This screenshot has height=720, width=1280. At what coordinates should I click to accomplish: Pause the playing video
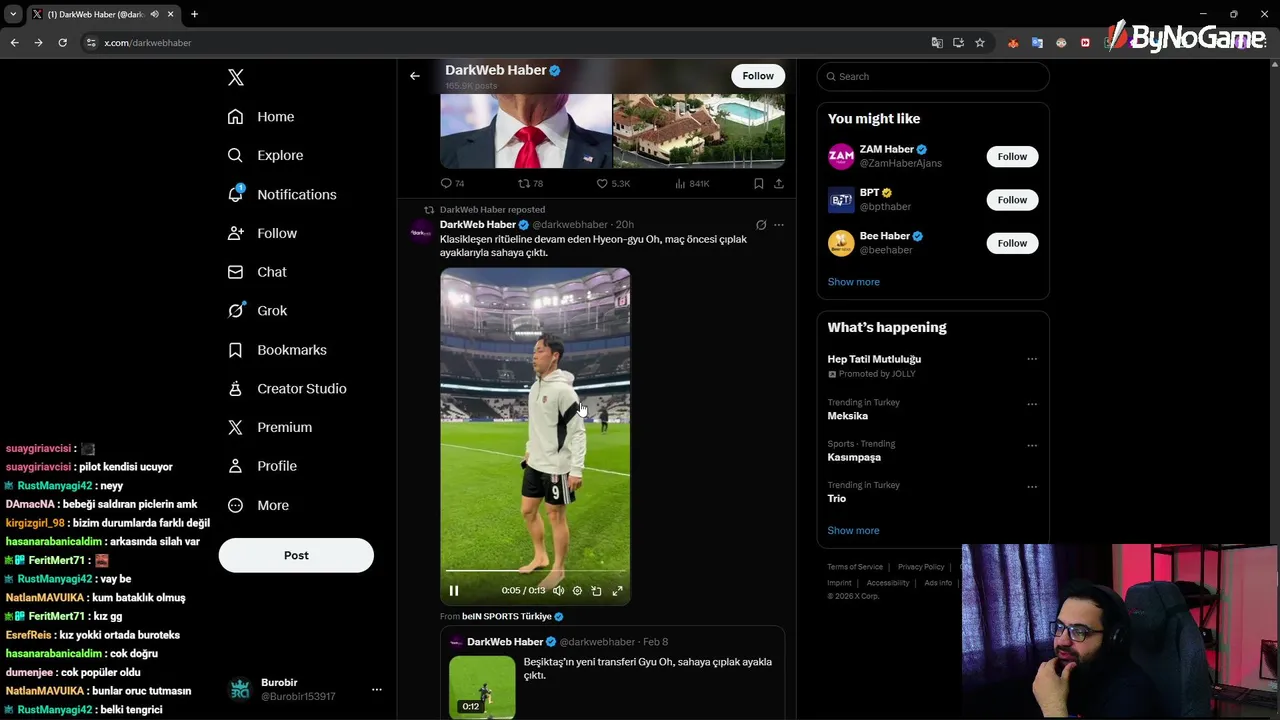pyautogui.click(x=454, y=591)
